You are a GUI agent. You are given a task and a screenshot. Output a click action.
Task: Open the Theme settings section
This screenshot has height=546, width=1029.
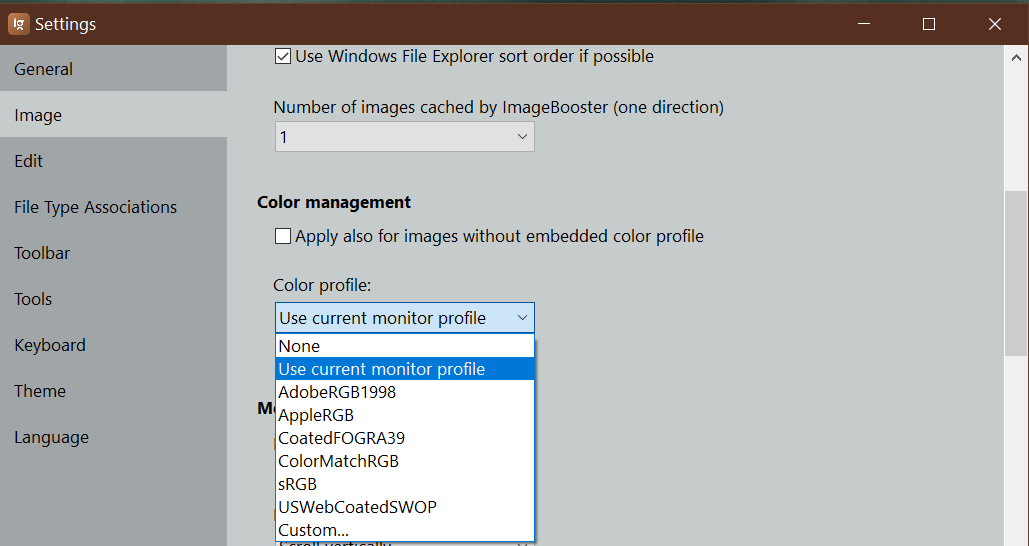[x=113, y=390]
